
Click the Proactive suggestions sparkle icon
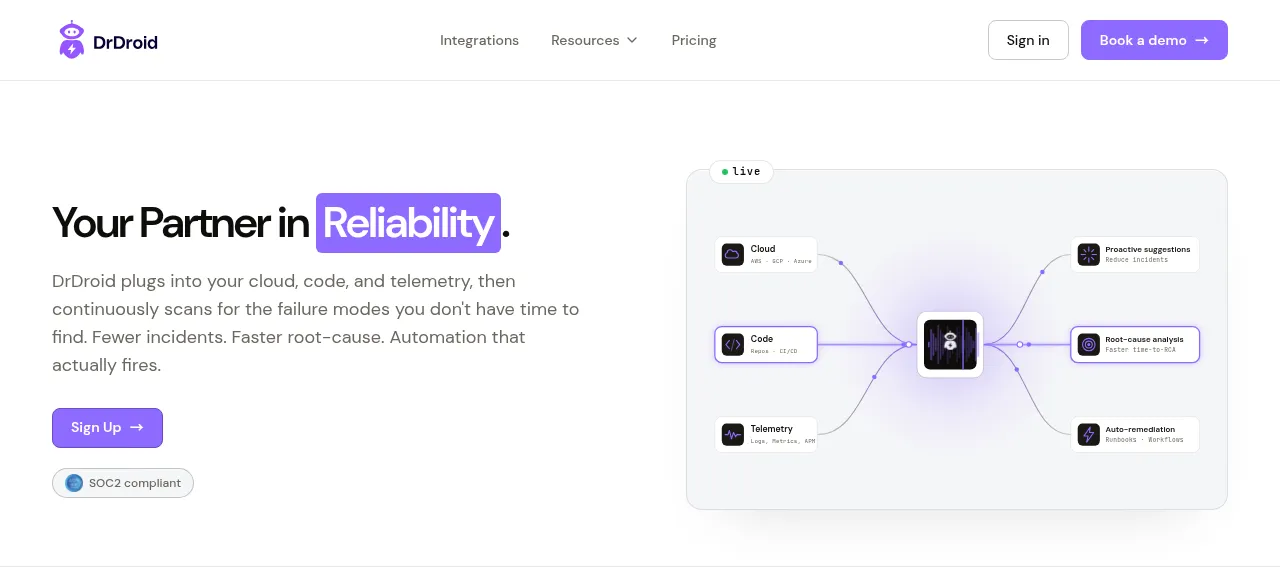tap(1088, 254)
